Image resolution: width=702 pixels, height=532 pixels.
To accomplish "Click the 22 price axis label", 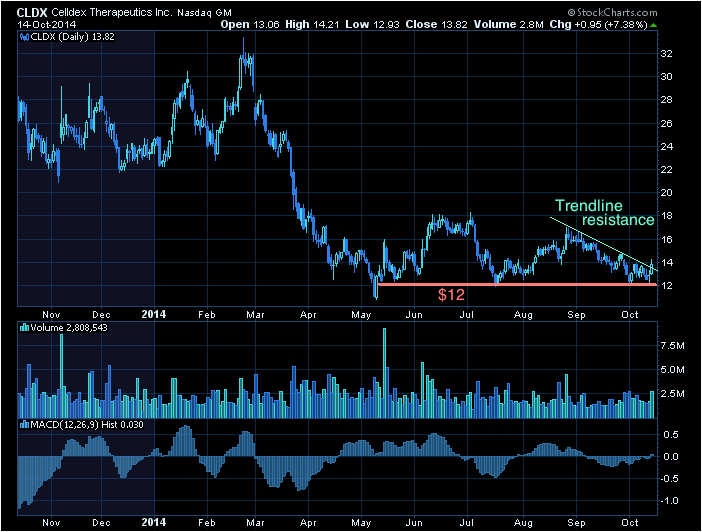I will pyautogui.click(x=667, y=170).
